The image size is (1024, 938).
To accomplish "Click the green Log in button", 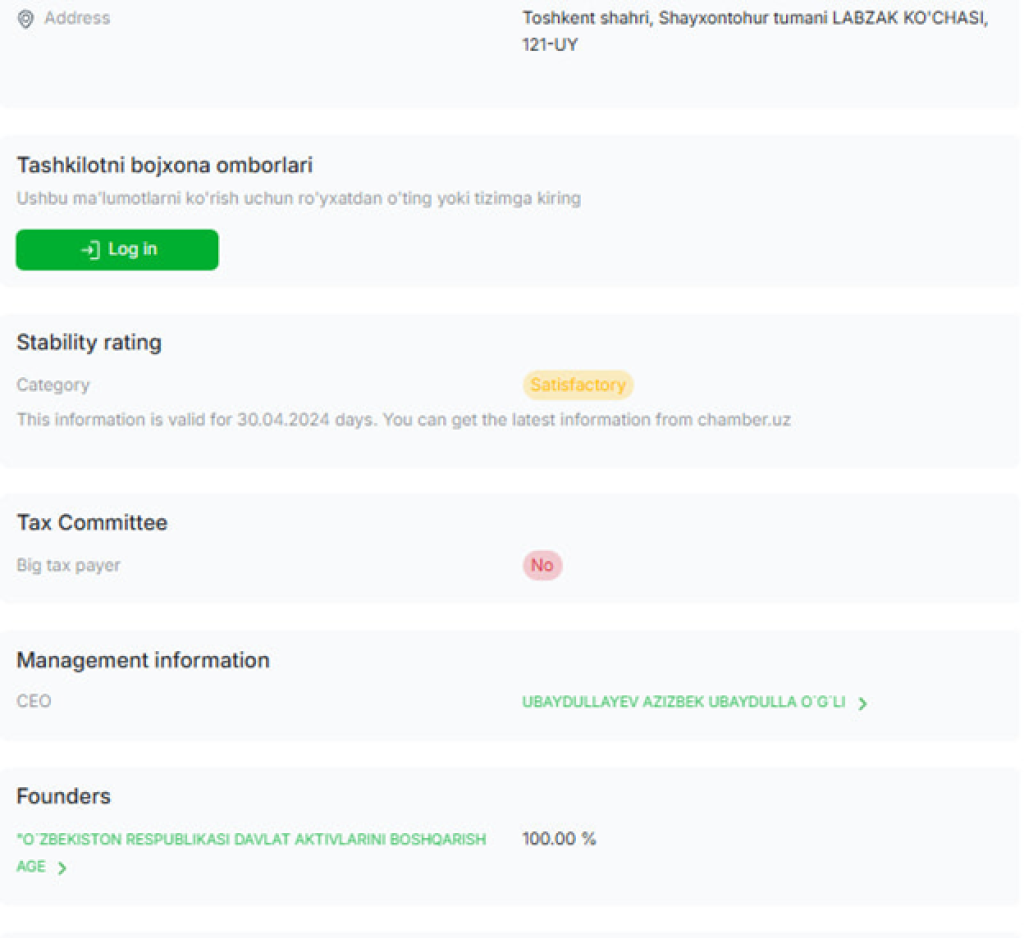I will (117, 250).
